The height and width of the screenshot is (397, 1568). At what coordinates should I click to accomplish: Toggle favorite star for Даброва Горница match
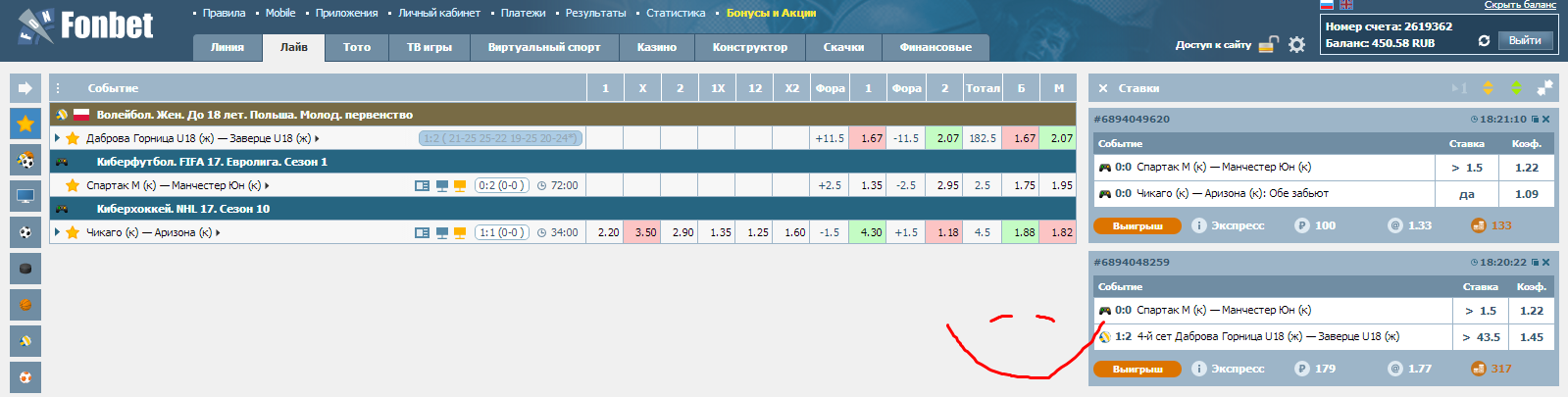coord(72,138)
